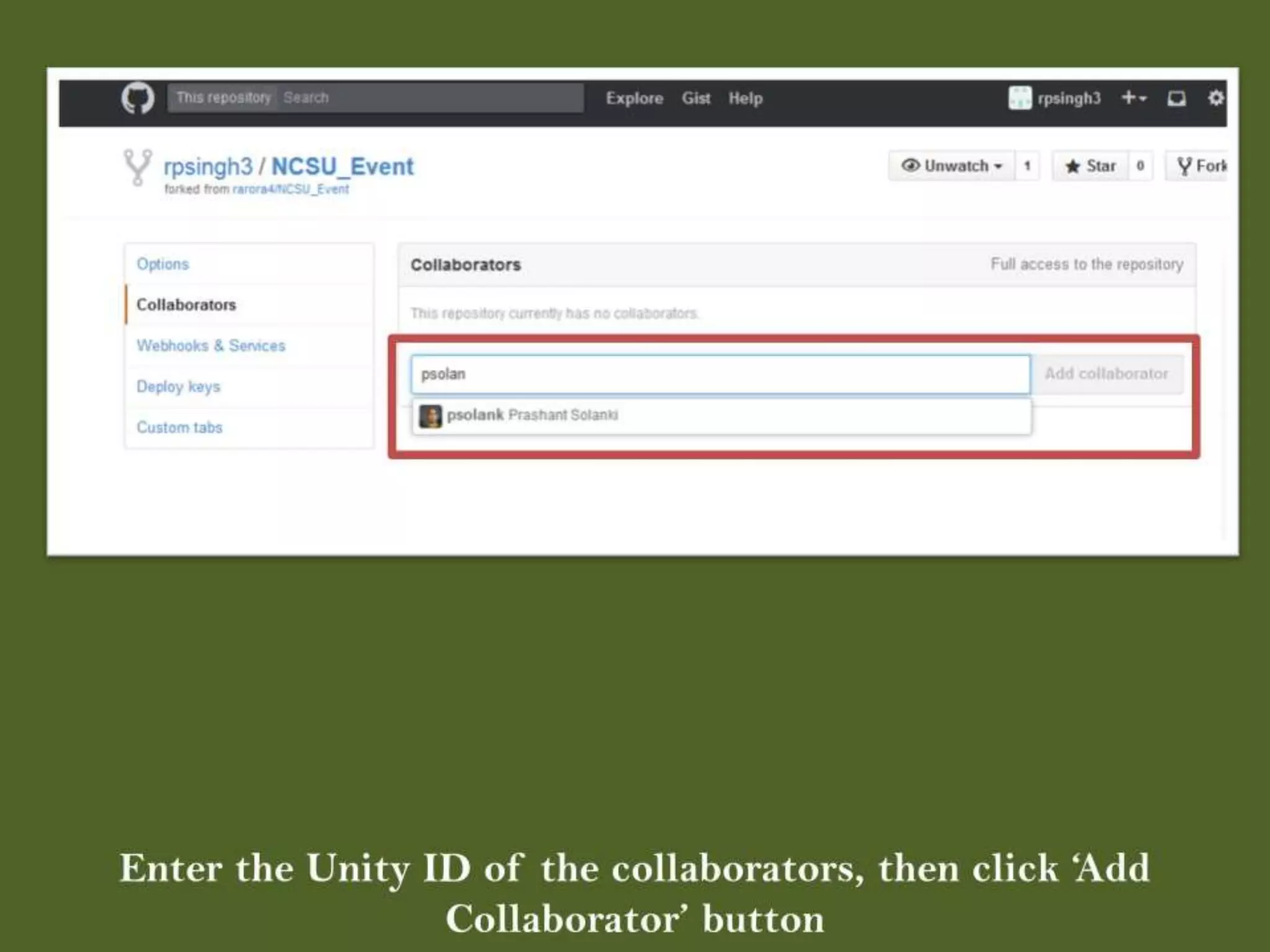Open Gist in the top navigation
This screenshot has width=1270, height=952.
click(696, 99)
